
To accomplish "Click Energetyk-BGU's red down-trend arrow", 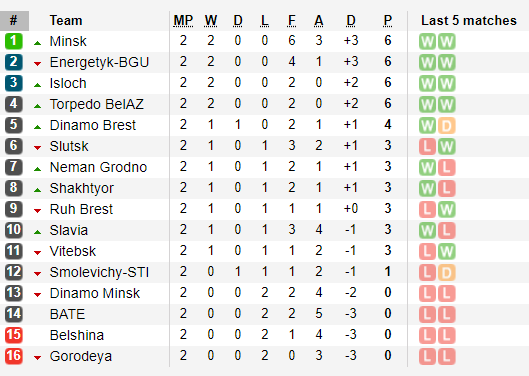I will coord(37,63).
